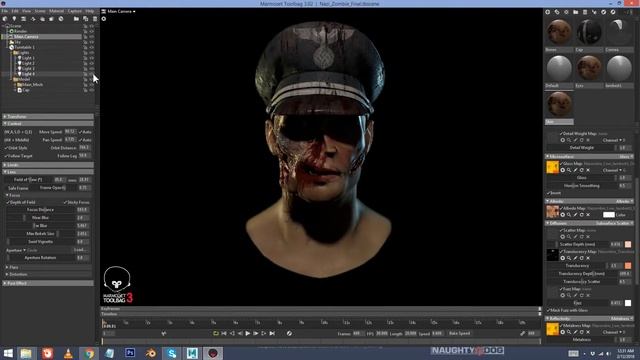Toggle the Sticky Focus checkbox
Image resolution: width=640 pixels, height=360 pixels.
click(x=77, y=202)
